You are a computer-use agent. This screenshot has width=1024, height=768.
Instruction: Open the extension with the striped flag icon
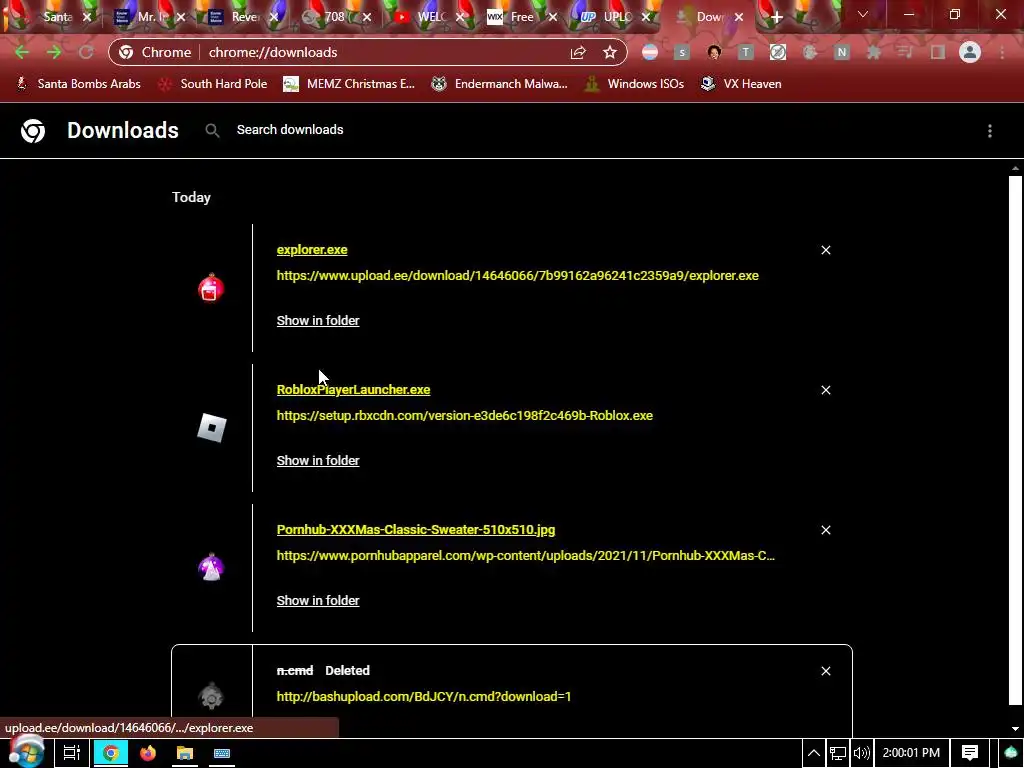tap(650, 52)
